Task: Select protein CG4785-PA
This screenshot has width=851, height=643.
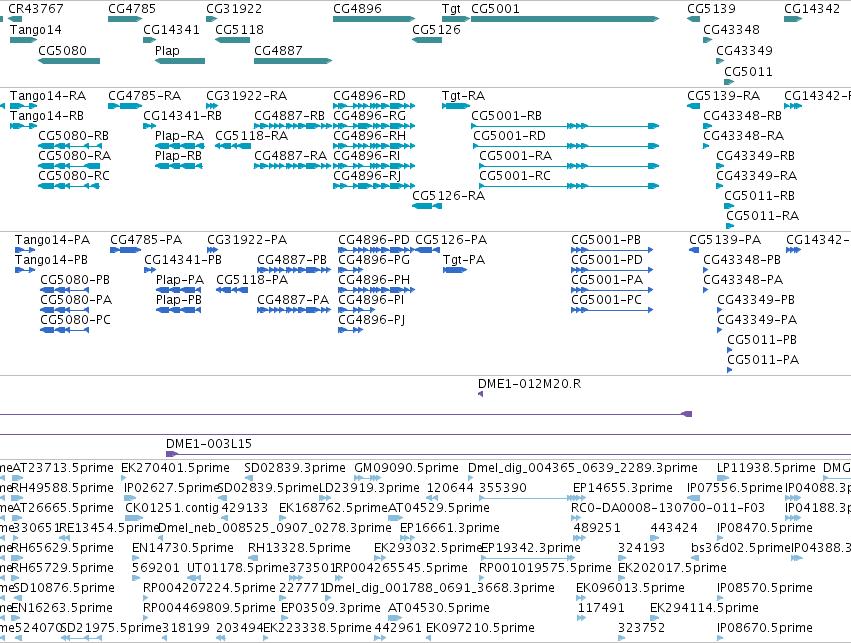Action: (125, 250)
